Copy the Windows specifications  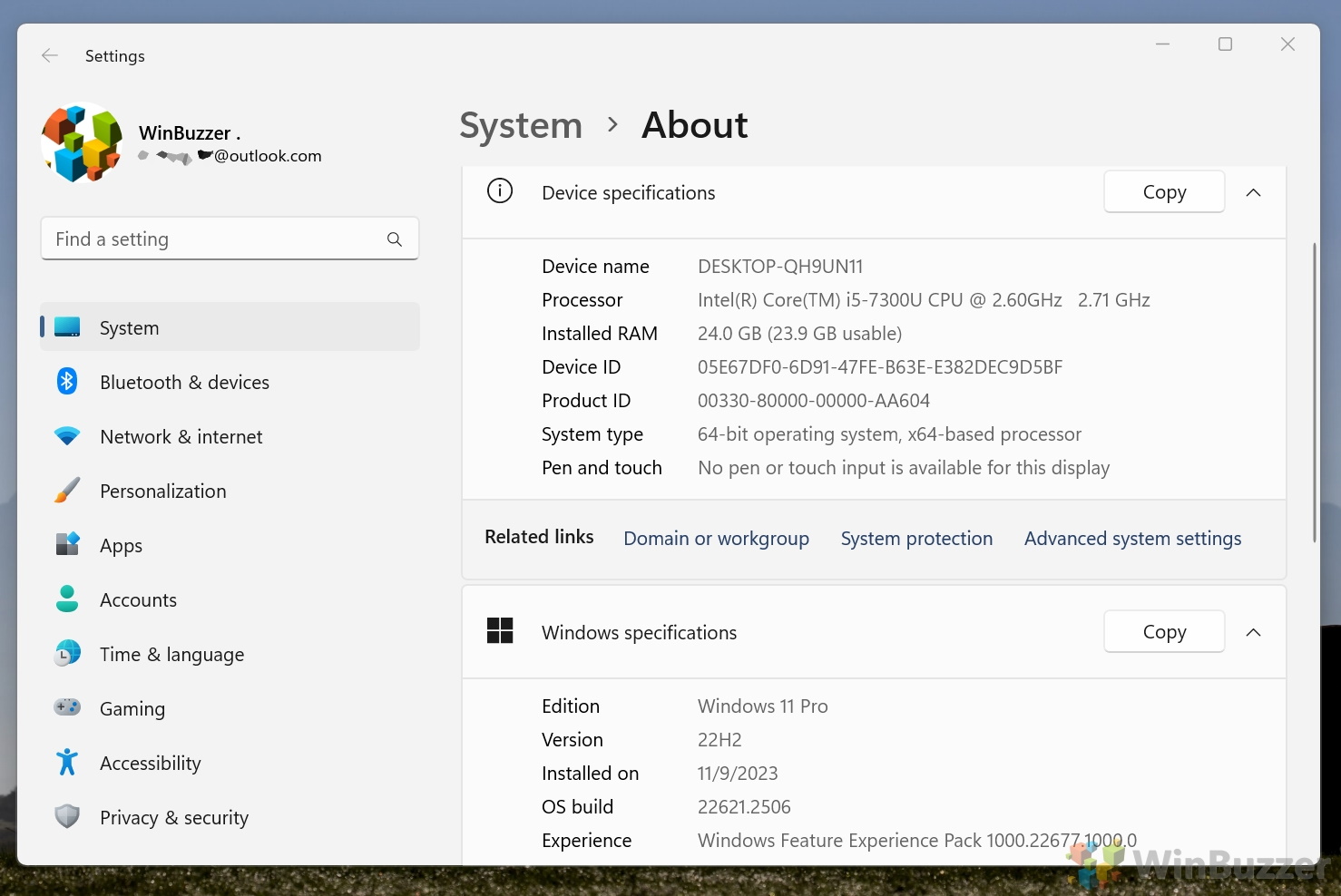coord(1164,631)
